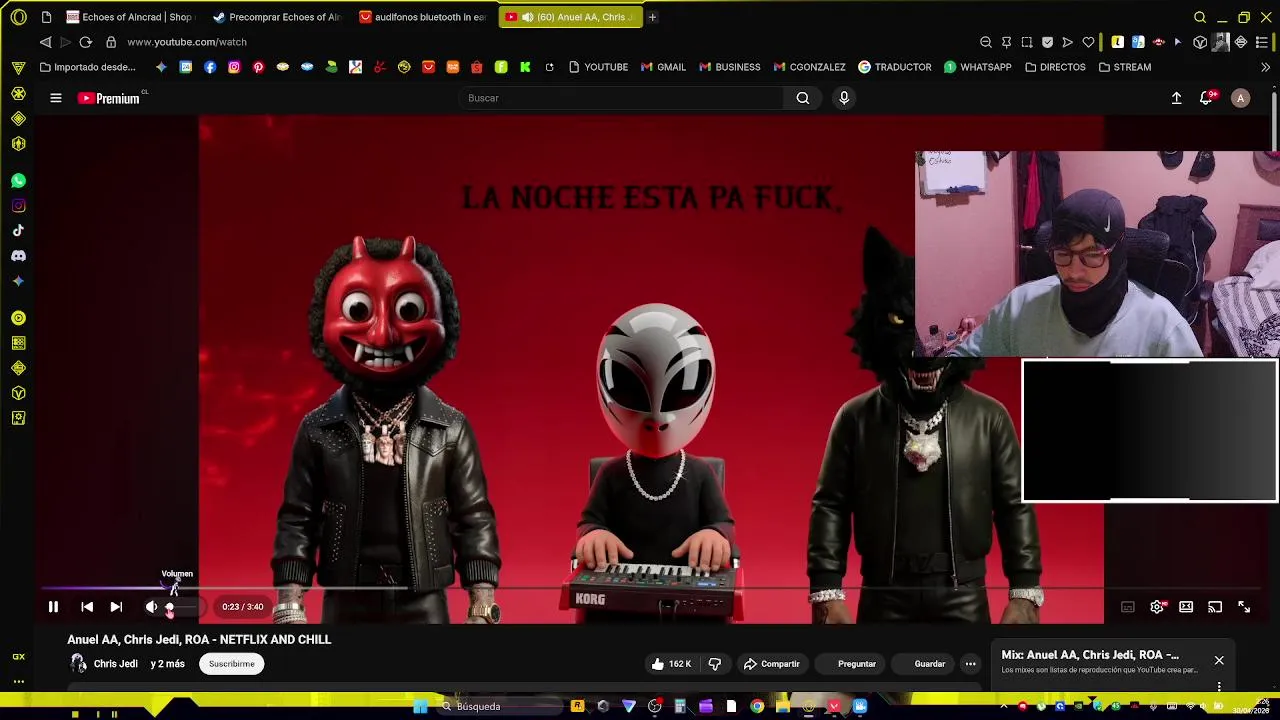Image resolution: width=1280 pixels, height=720 pixels.
Task: Open Instagram in the Opera sidebar
Action: coord(18,206)
